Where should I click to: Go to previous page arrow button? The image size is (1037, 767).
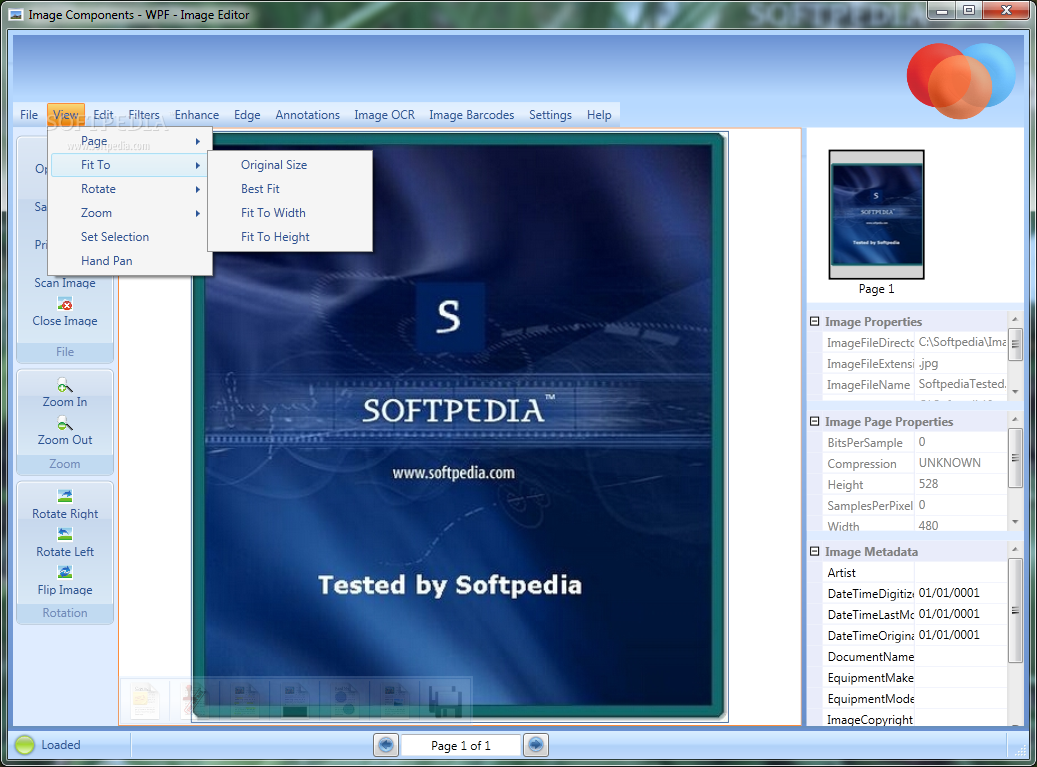(386, 745)
